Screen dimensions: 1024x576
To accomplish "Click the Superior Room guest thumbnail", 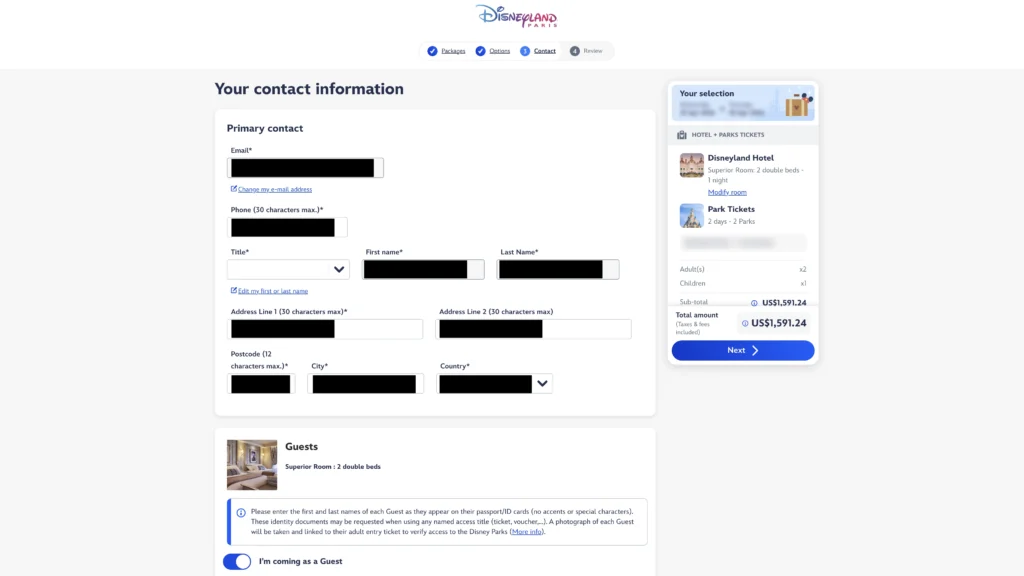I will point(252,464).
